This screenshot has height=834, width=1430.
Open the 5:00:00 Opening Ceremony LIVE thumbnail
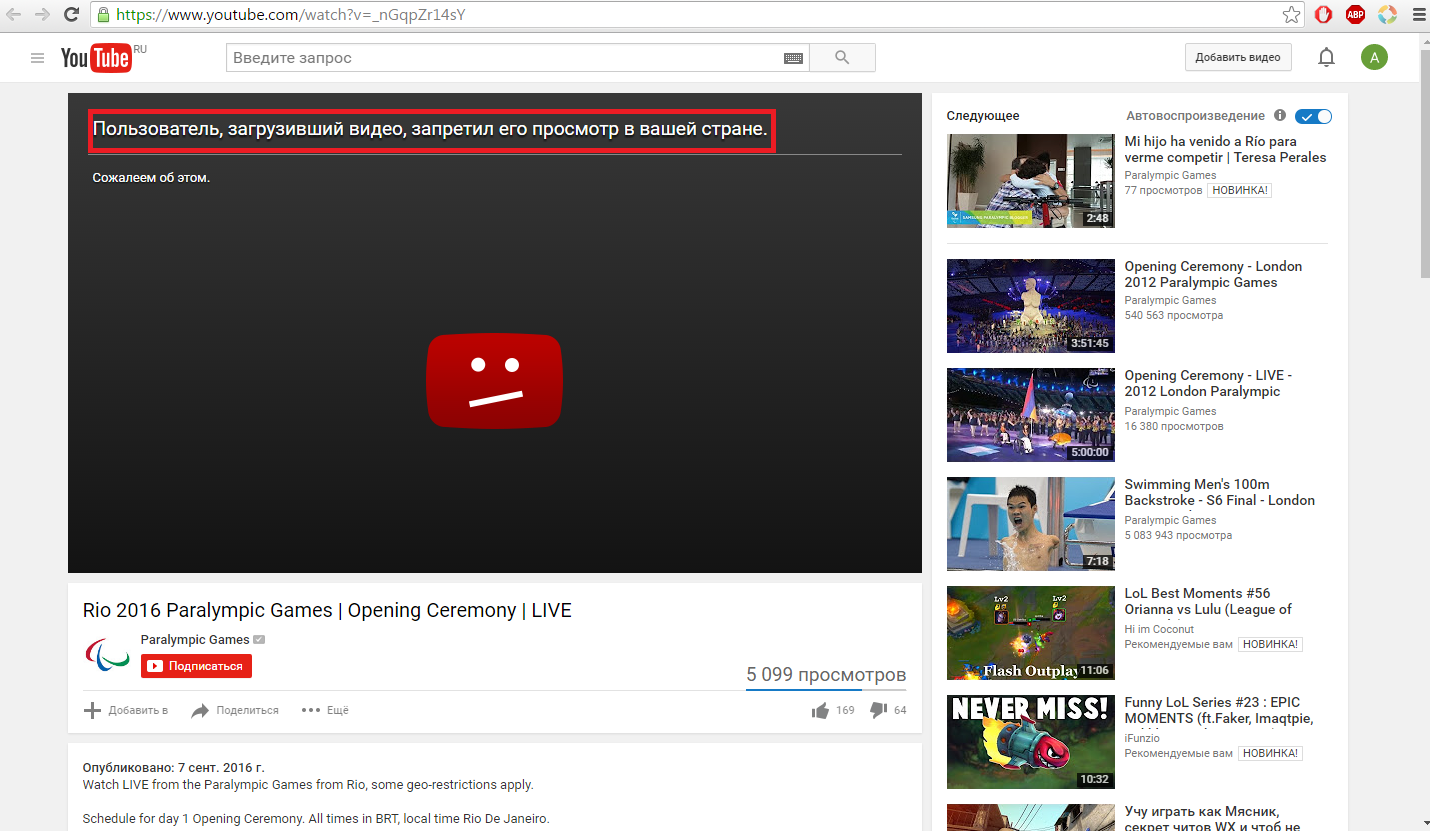(x=1031, y=415)
